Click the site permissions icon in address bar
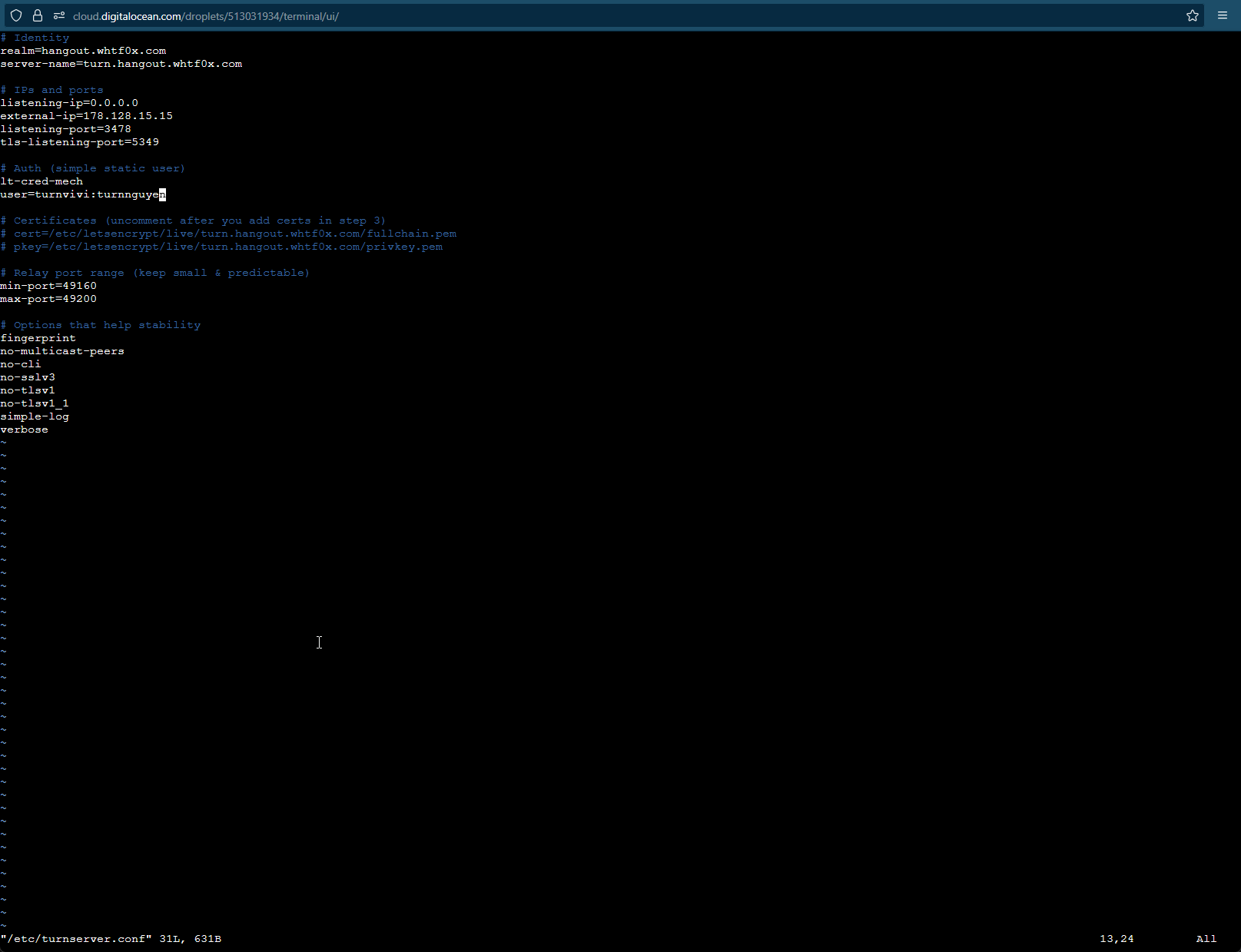The image size is (1241, 952). tap(59, 15)
